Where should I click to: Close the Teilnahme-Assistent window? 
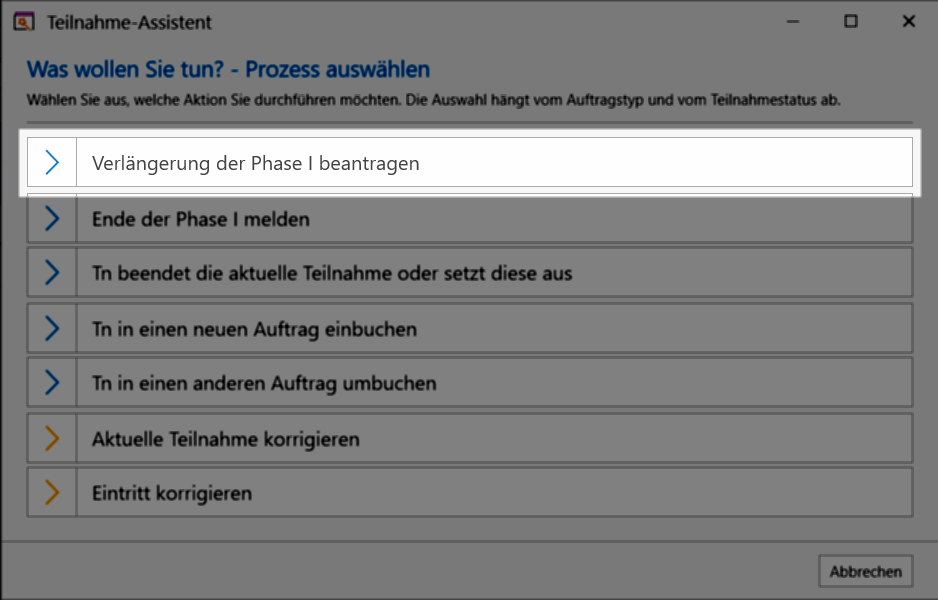pos(909,22)
